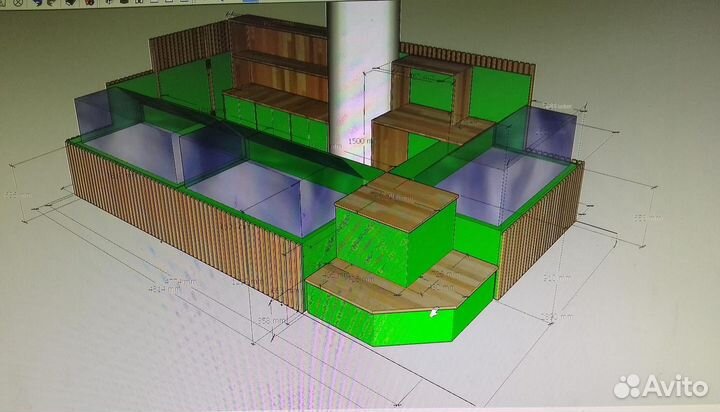
Task: Select the wooden slat panel on the left front
Action: click(180, 220)
